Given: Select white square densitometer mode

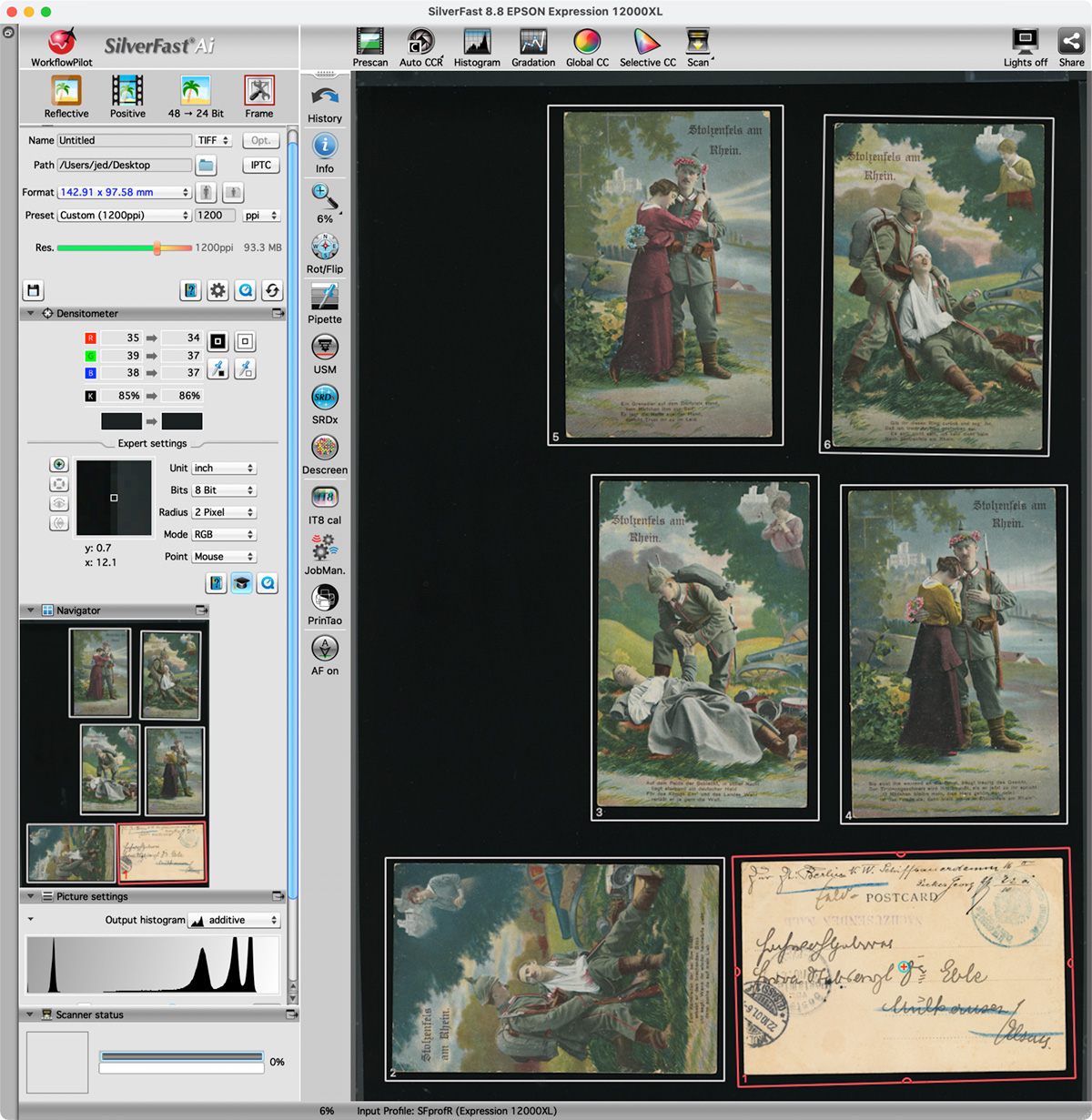Looking at the screenshot, I should pos(245,341).
